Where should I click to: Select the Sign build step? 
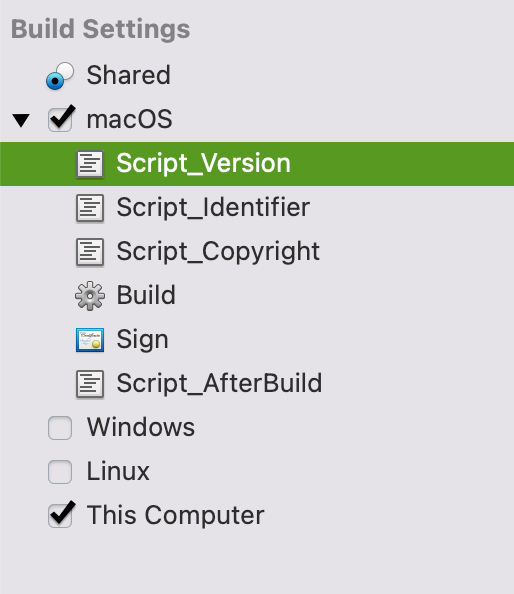point(257,340)
